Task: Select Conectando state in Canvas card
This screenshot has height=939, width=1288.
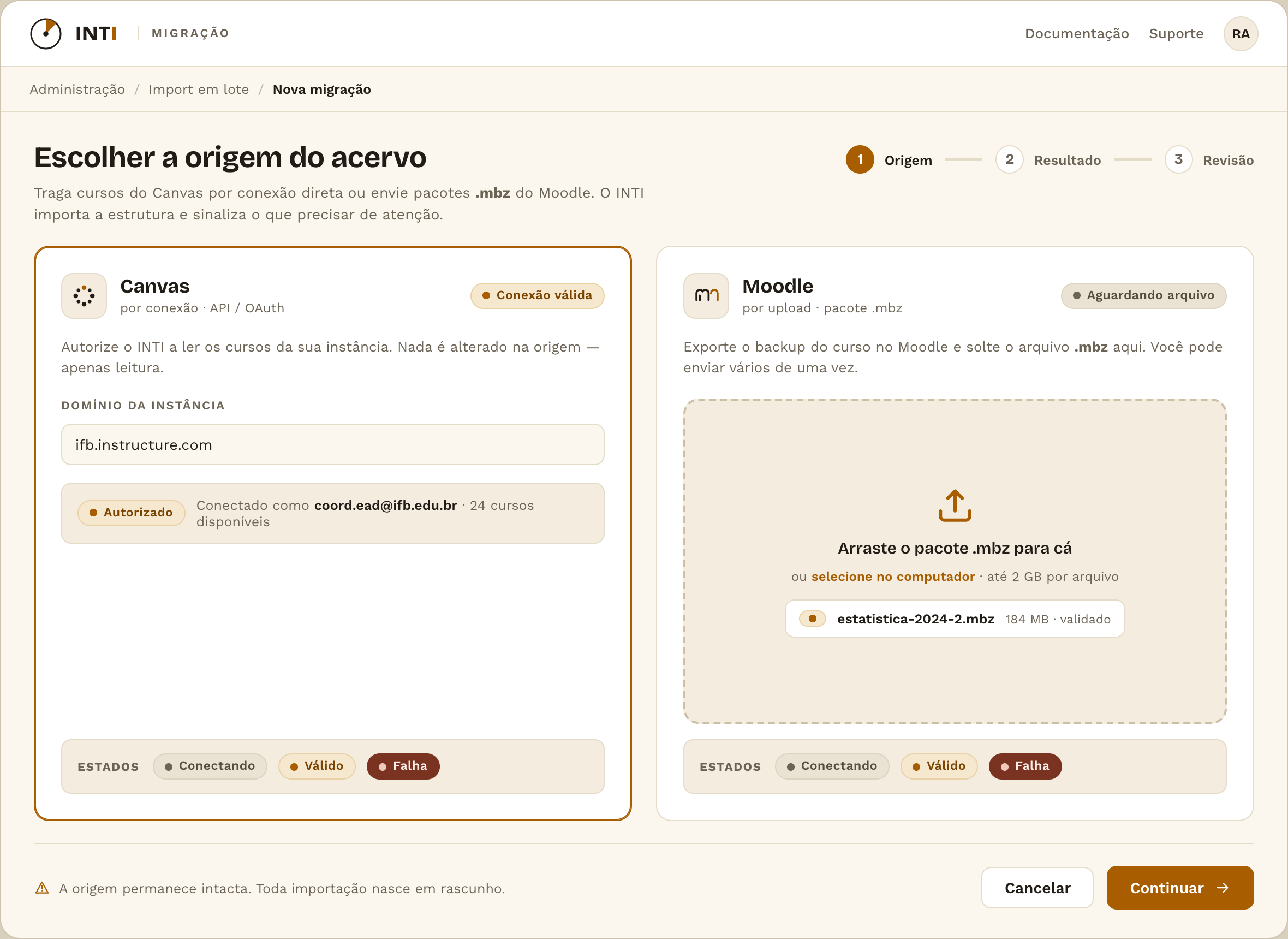Action: [210, 766]
